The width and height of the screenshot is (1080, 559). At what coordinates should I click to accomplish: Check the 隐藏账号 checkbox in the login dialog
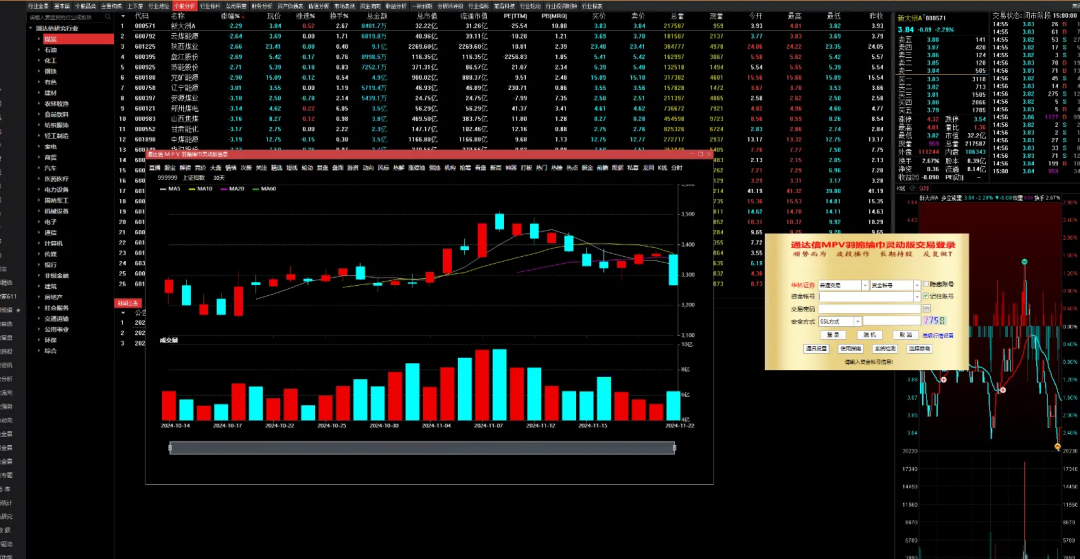point(926,284)
